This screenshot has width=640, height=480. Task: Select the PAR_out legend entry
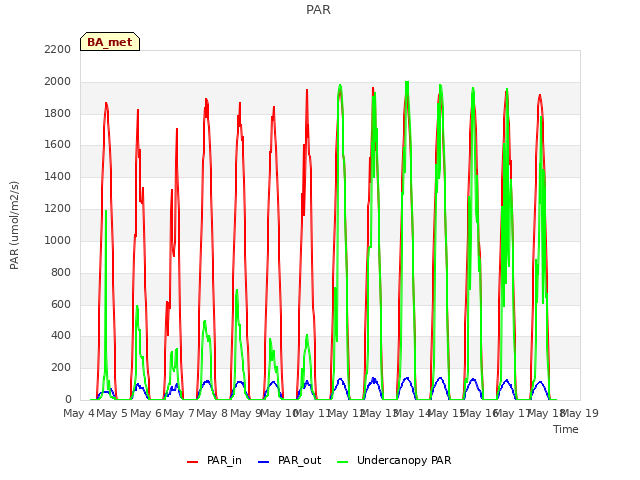289,461
